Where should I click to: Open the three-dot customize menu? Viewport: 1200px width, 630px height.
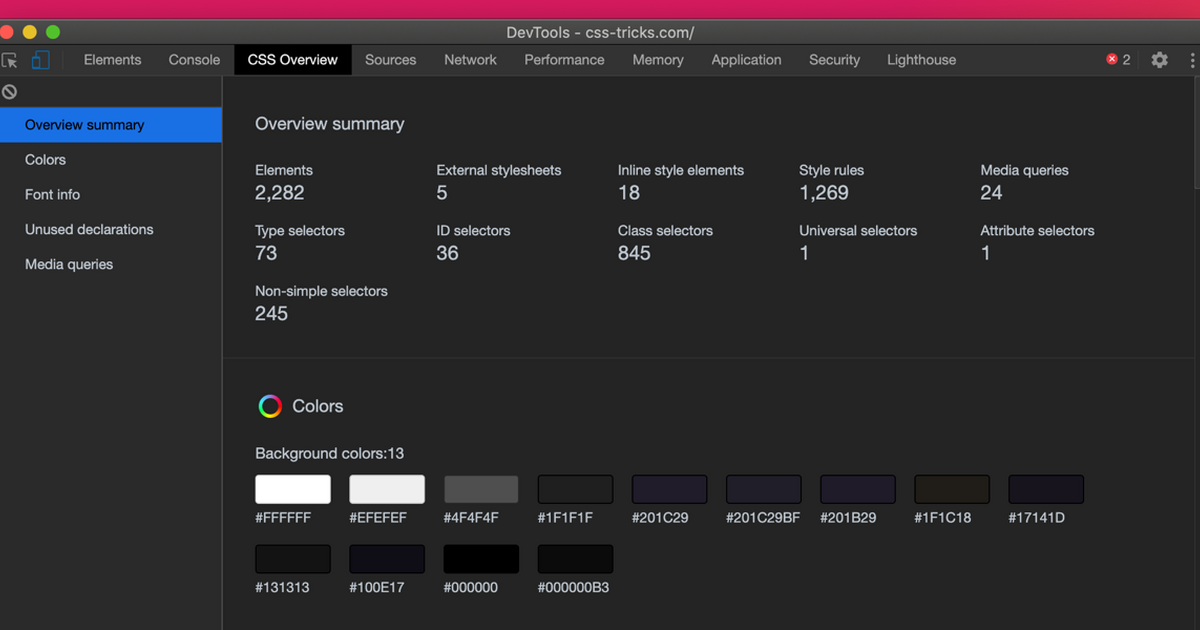point(1192,60)
